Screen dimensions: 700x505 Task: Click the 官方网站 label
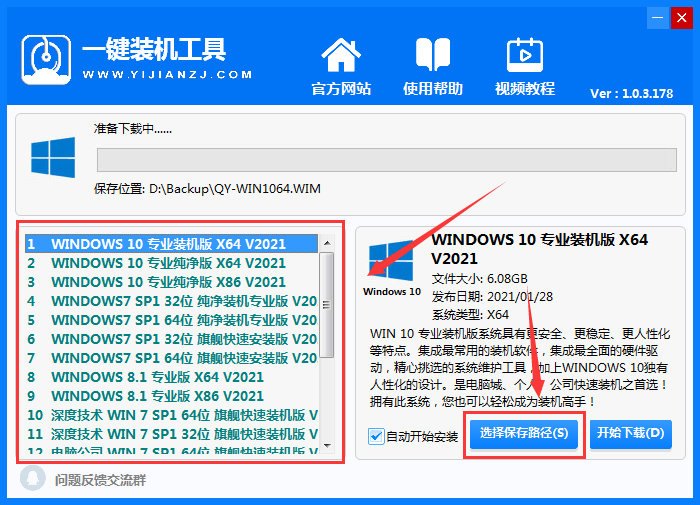(341, 89)
